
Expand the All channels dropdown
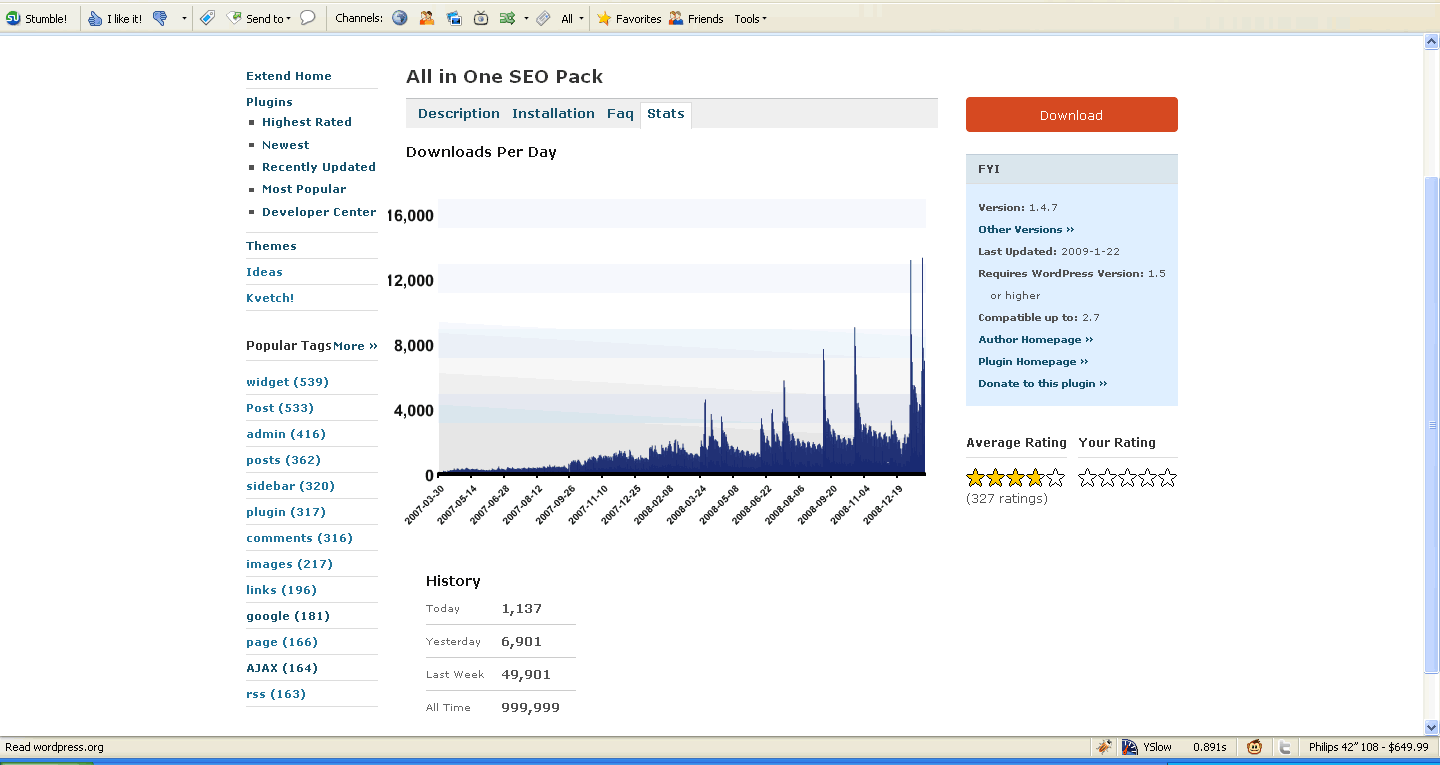pyautogui.click(x=572, y=18)
